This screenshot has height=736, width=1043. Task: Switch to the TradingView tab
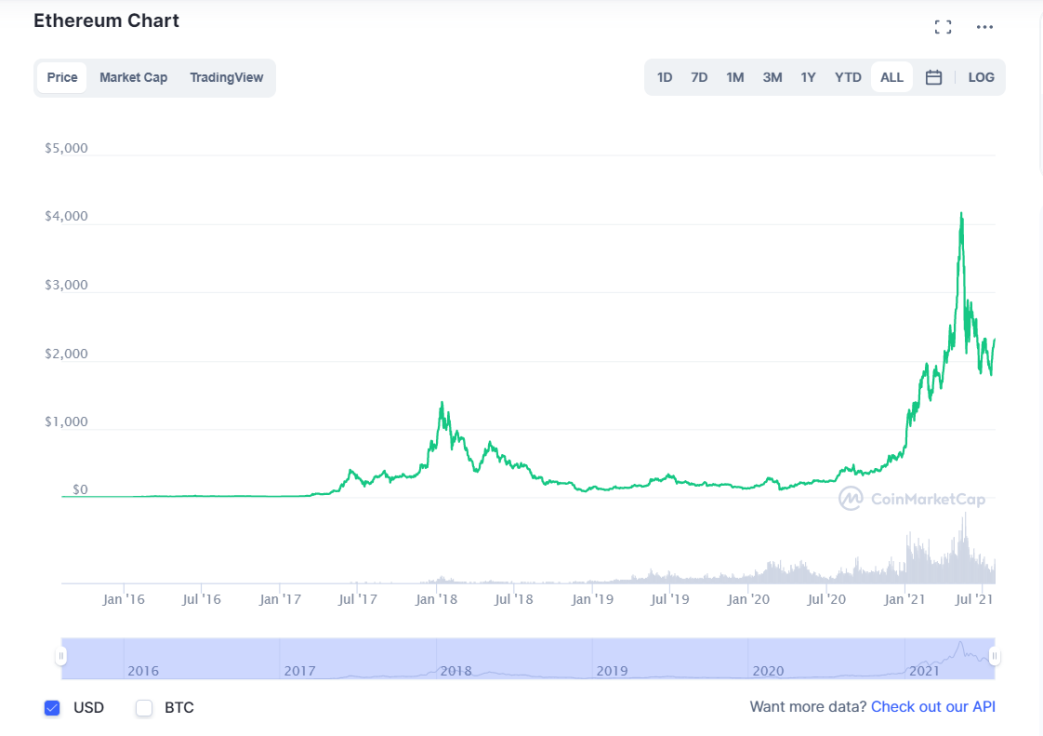(226, 77)
